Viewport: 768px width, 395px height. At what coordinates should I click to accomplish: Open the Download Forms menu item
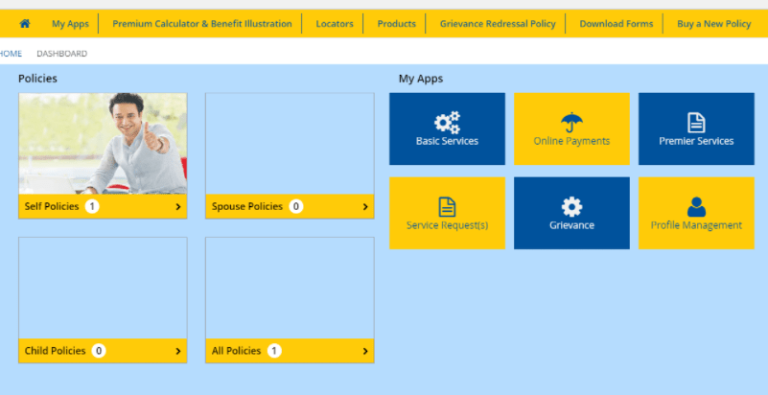616,24
